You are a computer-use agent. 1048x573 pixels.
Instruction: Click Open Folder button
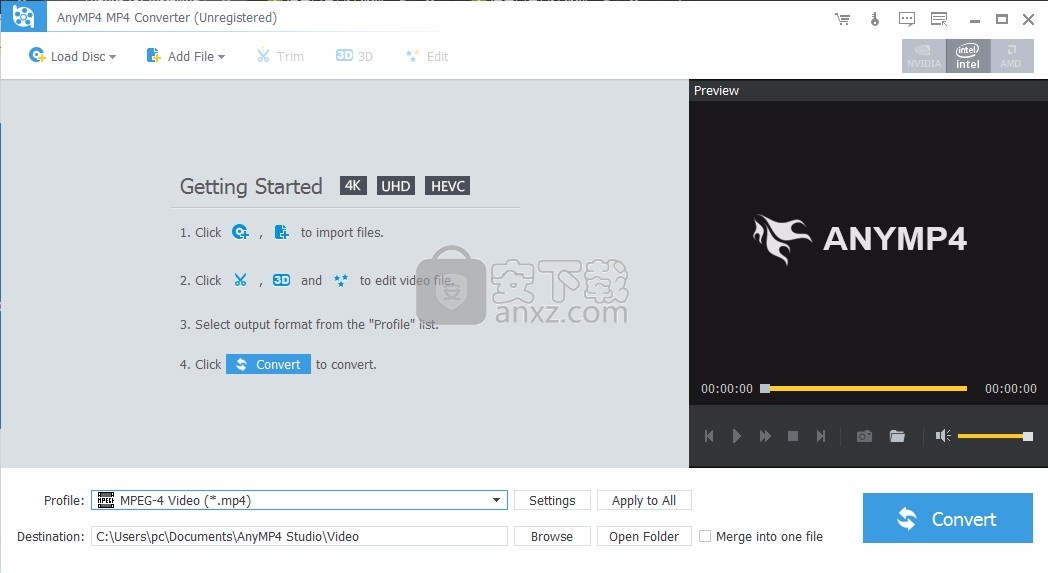[x=644, y=536]
